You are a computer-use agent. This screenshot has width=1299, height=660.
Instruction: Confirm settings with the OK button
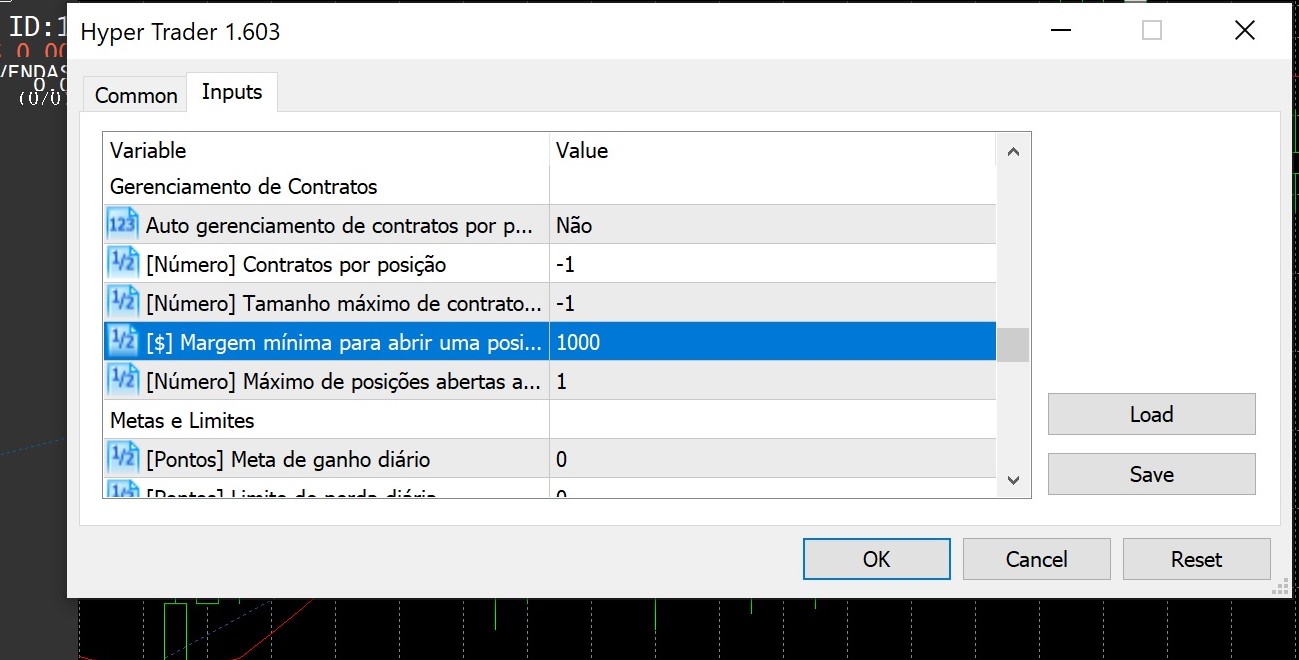click(876, 559)
